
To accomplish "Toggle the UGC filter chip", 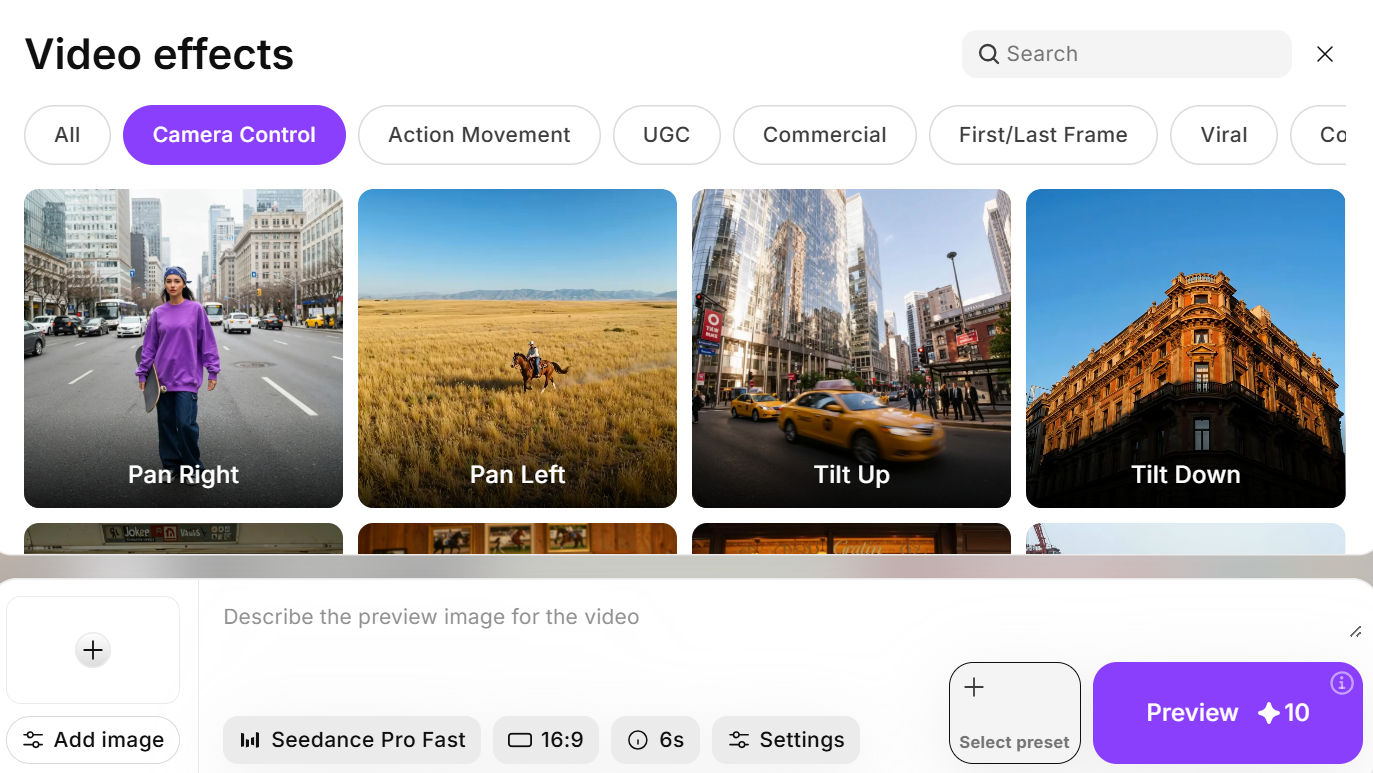I will point(666,134).
